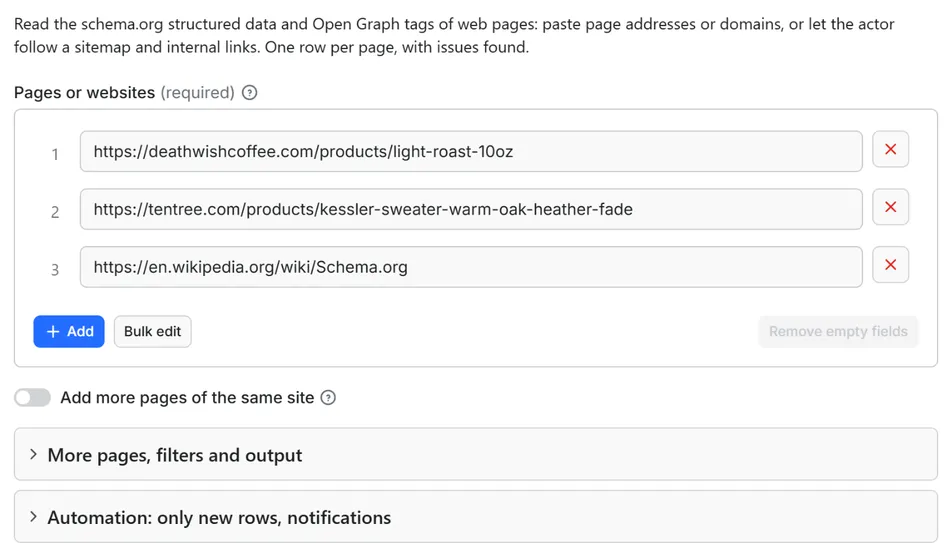Expand More pages, filters and output section
Screen dimensions: 952x543
point(476,454)
